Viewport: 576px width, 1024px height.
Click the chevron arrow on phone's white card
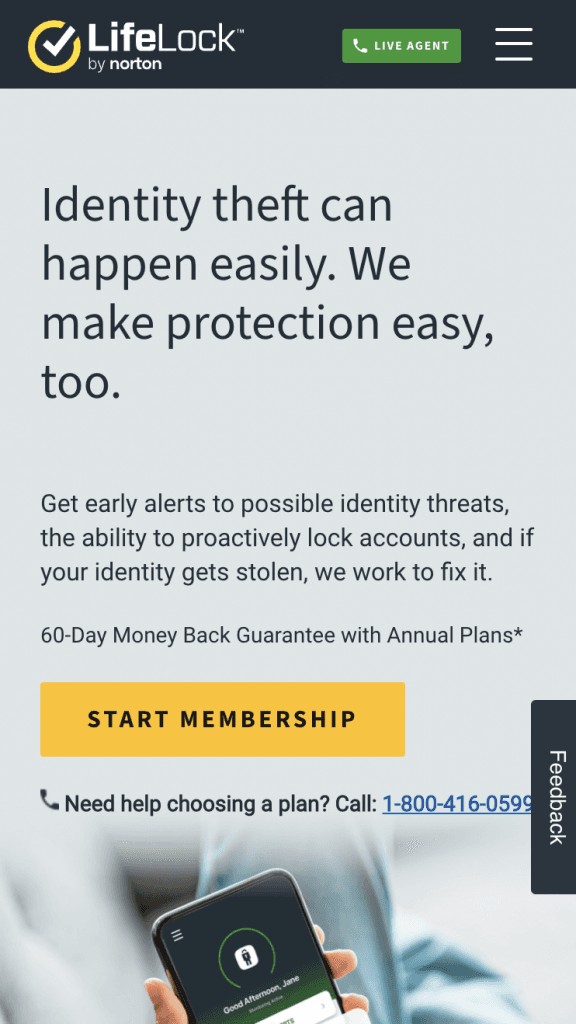pyautogui.click(x=325, y=1006)
